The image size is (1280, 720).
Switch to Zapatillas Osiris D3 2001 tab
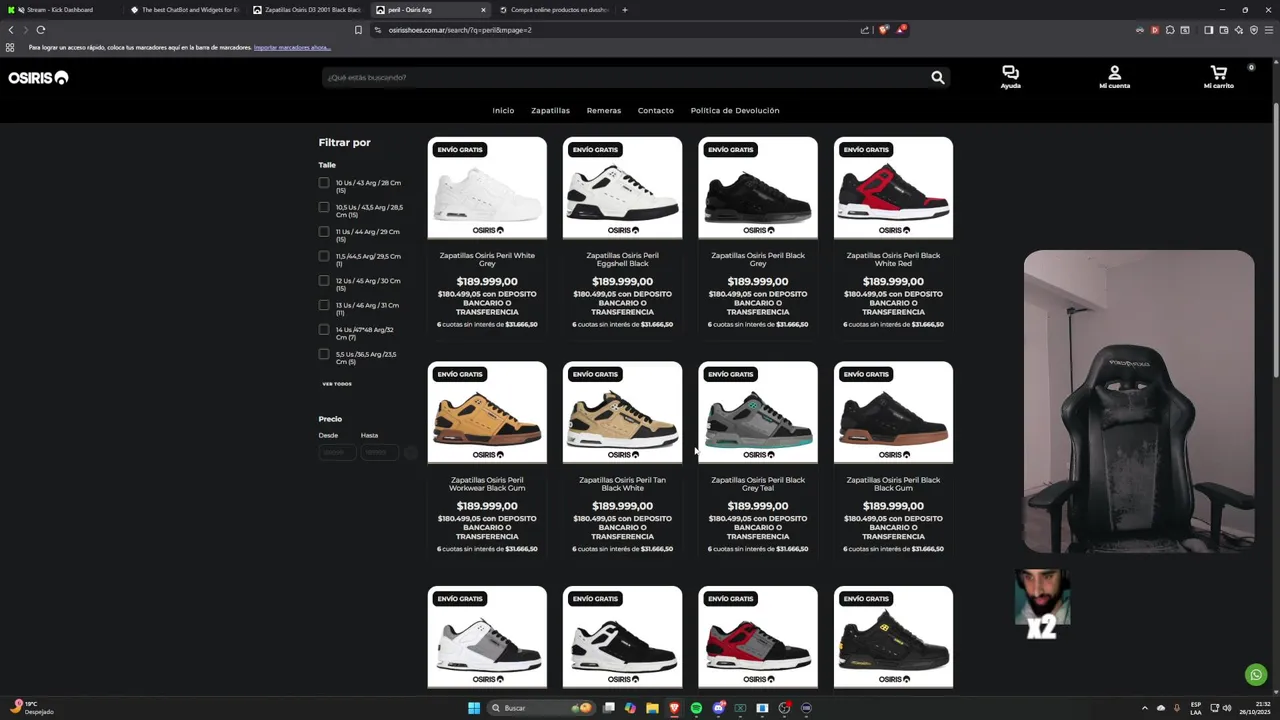pos(308,10)
